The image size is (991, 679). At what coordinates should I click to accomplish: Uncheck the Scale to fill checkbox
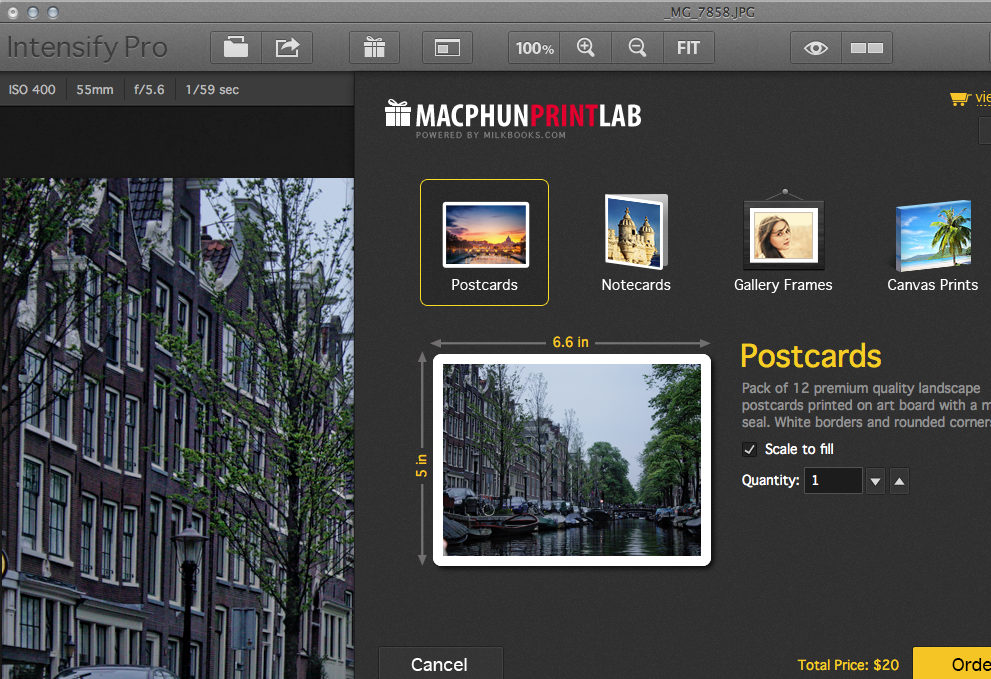point(750,450)
